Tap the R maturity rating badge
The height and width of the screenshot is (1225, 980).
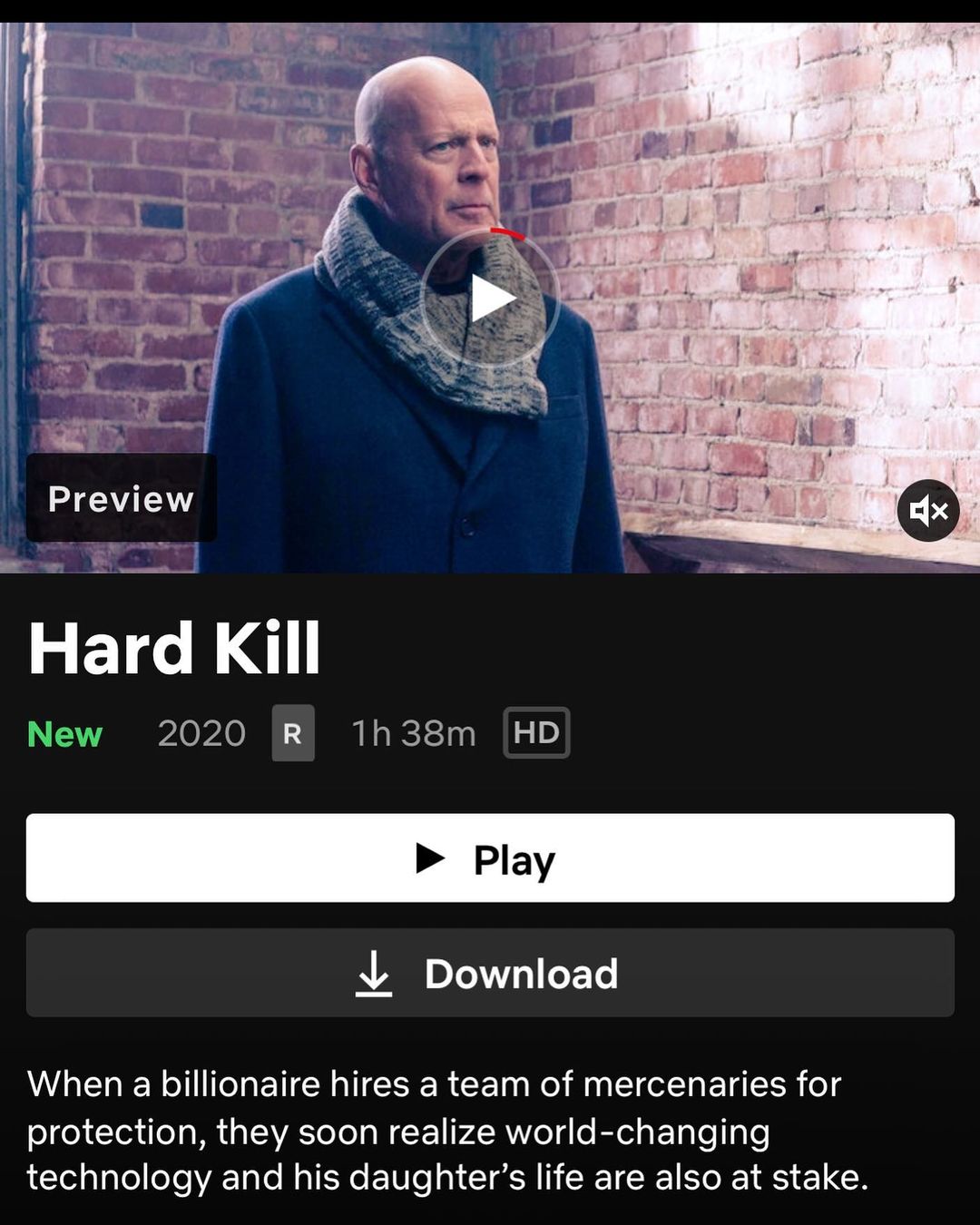293,733
